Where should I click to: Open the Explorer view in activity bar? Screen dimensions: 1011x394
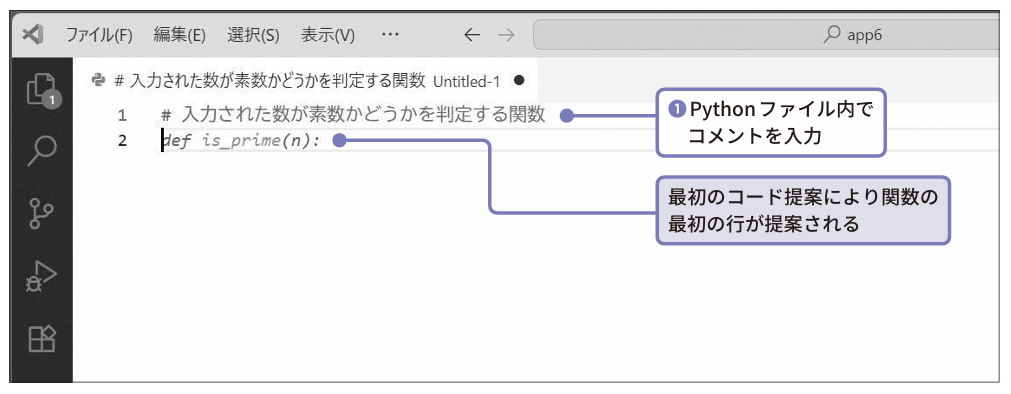coord(44,90)
